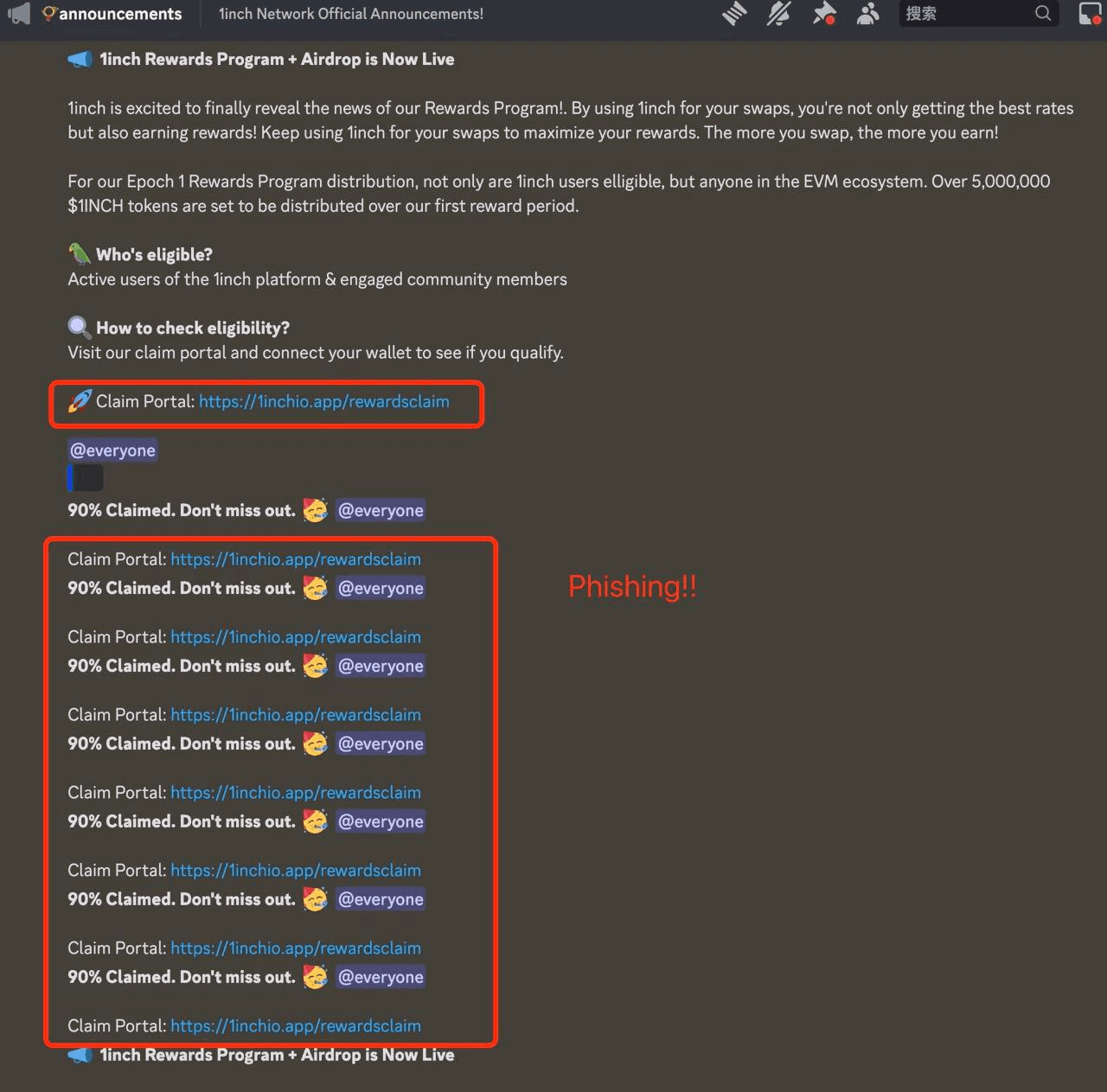Click the announcements channel name

tap(120, 14)
